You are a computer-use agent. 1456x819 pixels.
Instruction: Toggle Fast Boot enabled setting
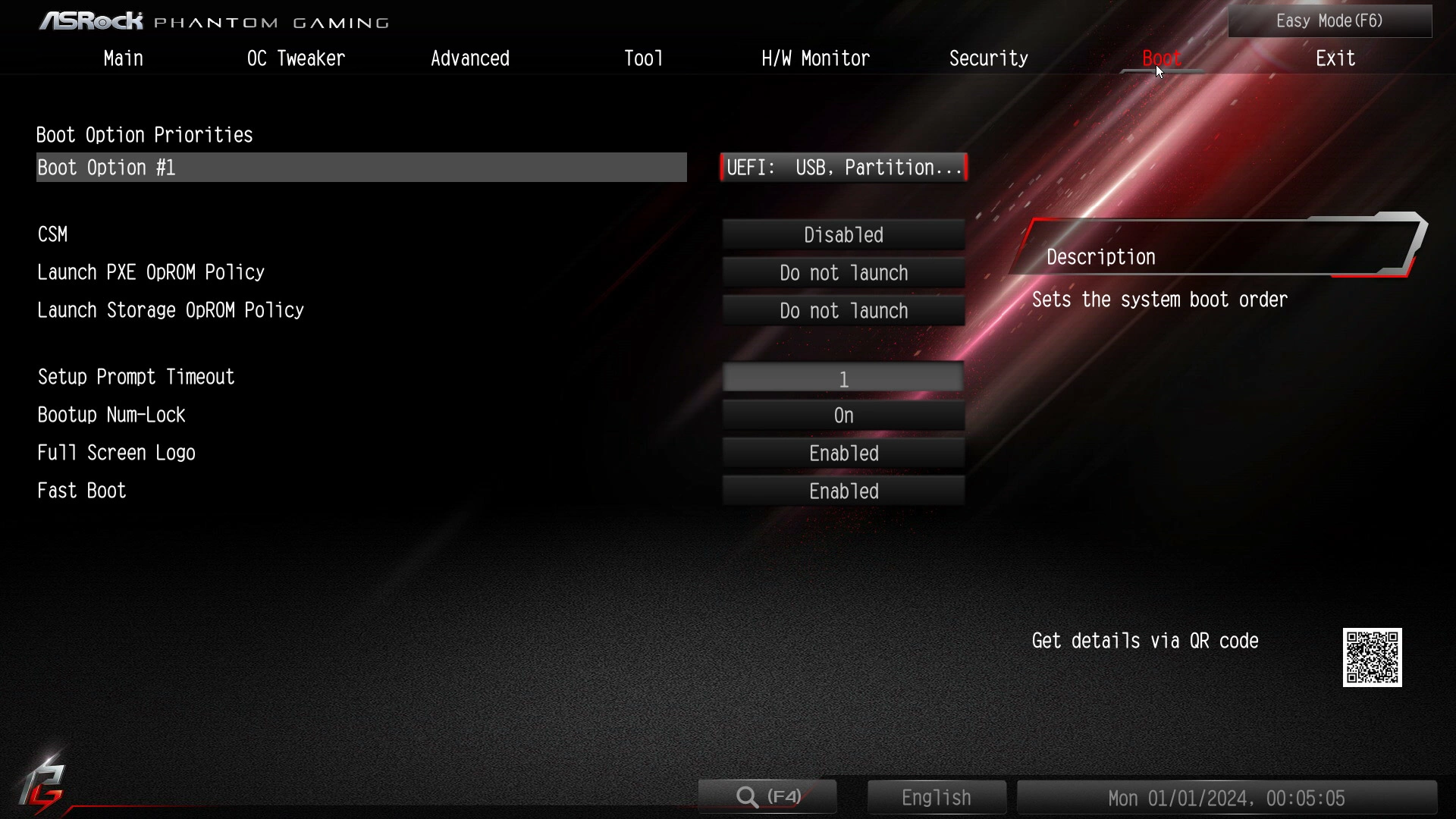pyautogui.click(x=843, y=491)
